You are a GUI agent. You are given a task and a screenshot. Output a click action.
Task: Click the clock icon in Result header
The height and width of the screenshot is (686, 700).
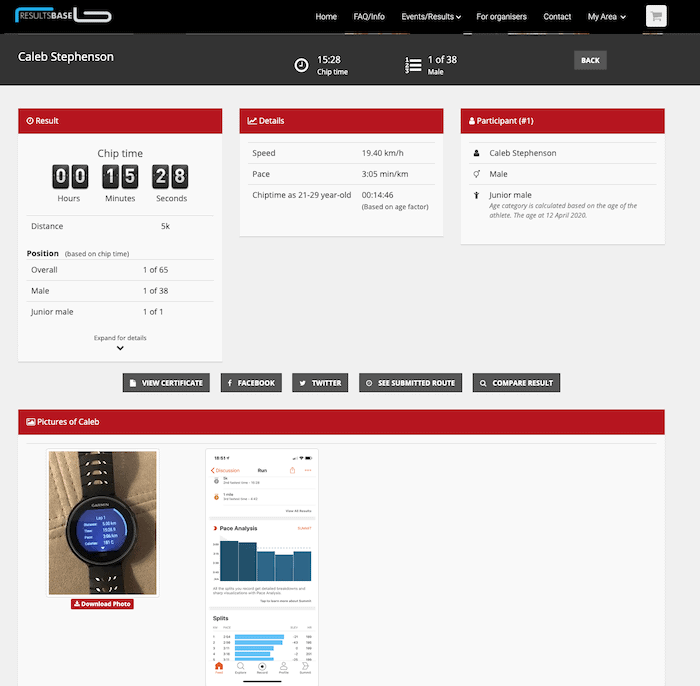pyautogui.click(x=30, y=121)
